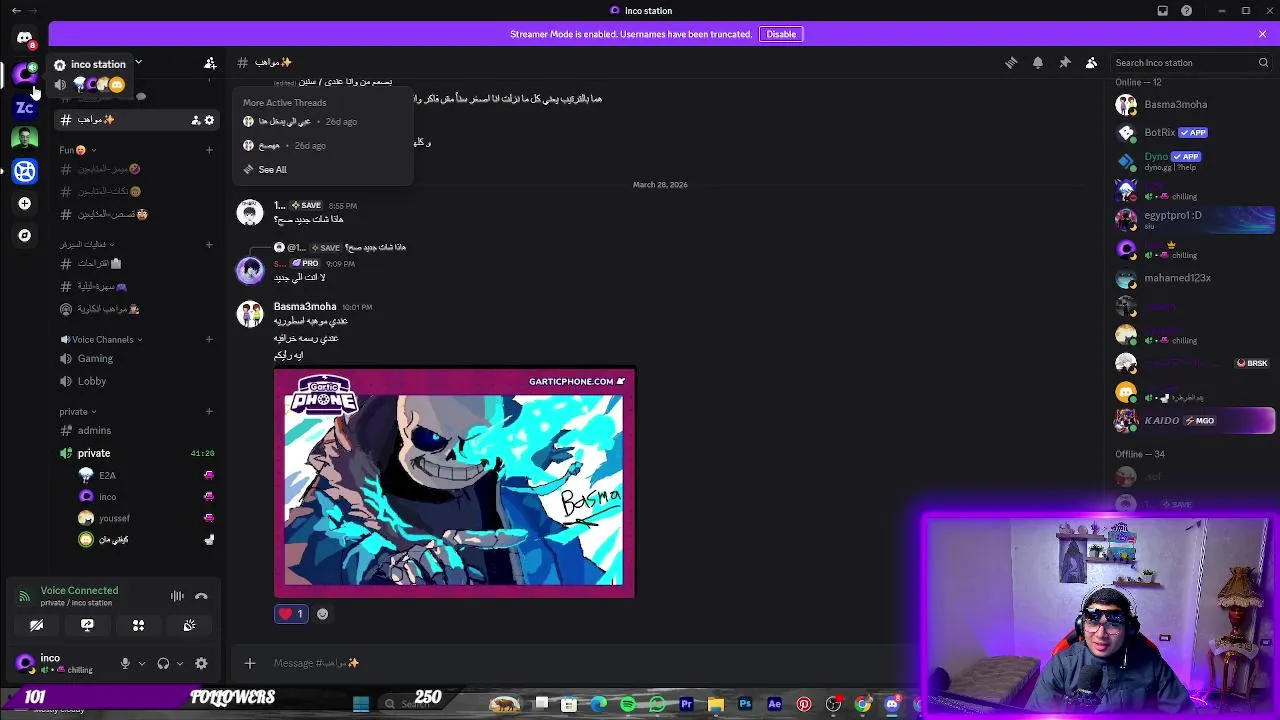The height and width of the screenshot is (720, 1280).
Task: Open voice connection signal info icon
Action: point(24,596)
